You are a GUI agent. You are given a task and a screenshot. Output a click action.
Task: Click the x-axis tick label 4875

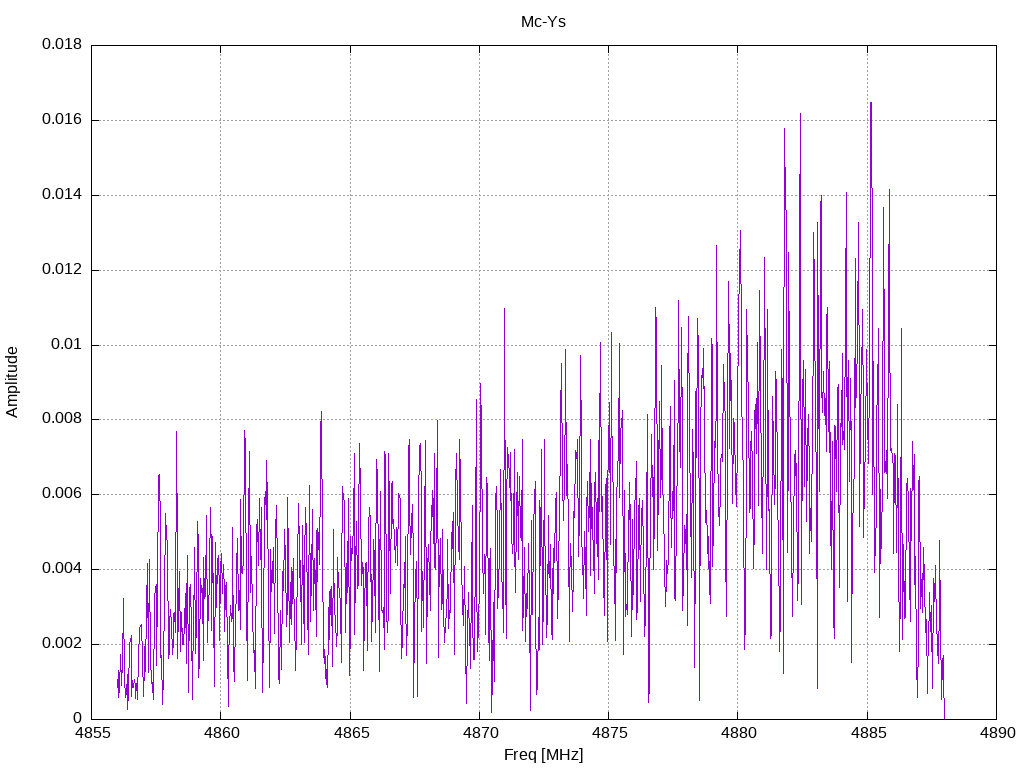[x=609, y=733]
